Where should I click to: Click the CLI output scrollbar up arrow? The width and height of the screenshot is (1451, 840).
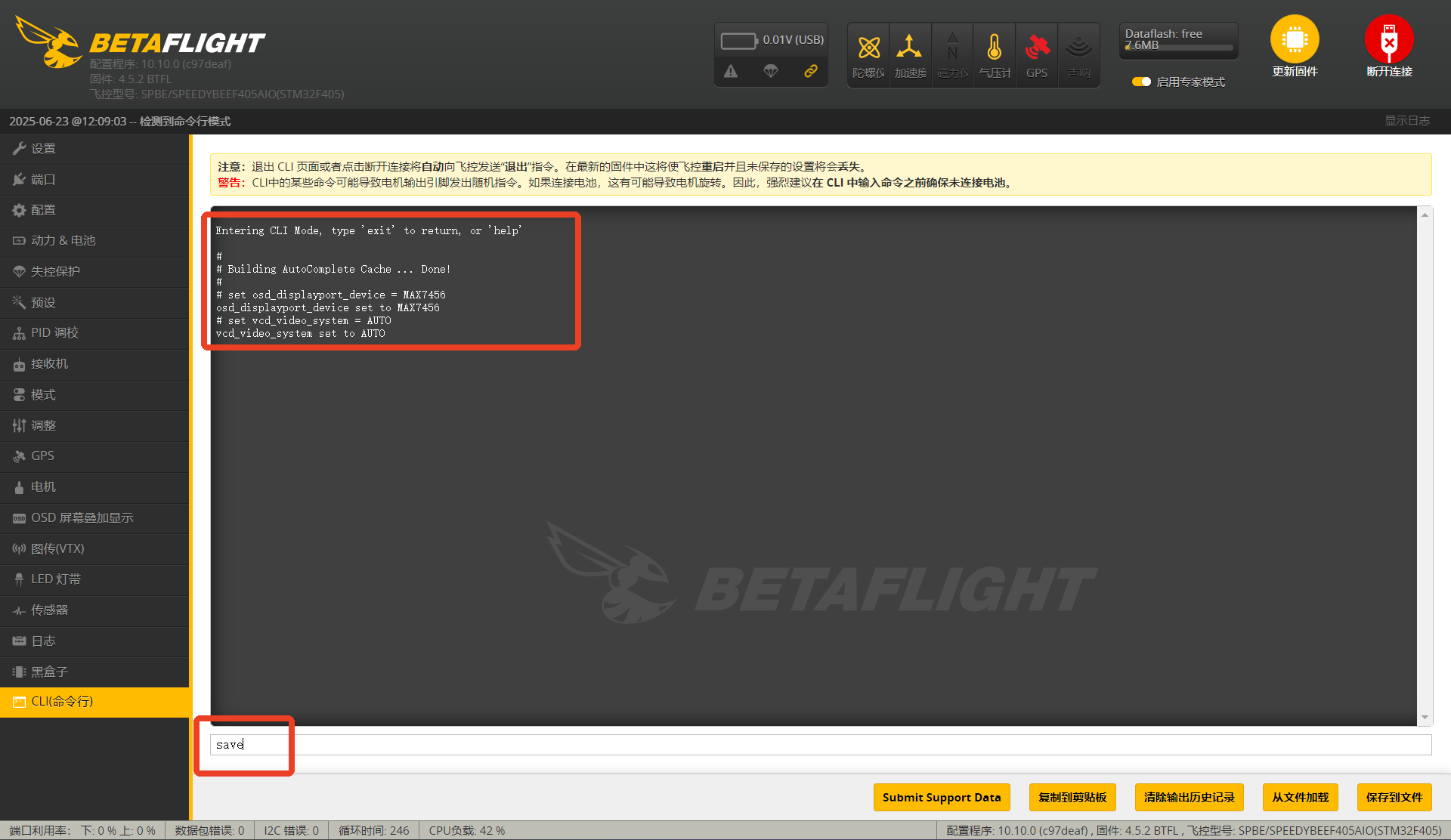tap(1425, 215)
